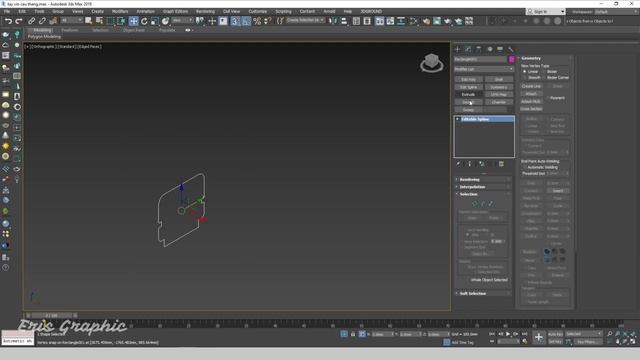Activate the Select and Move tool
The width and height of the screenshot is (640, 360).
click(x=133, y=21)
